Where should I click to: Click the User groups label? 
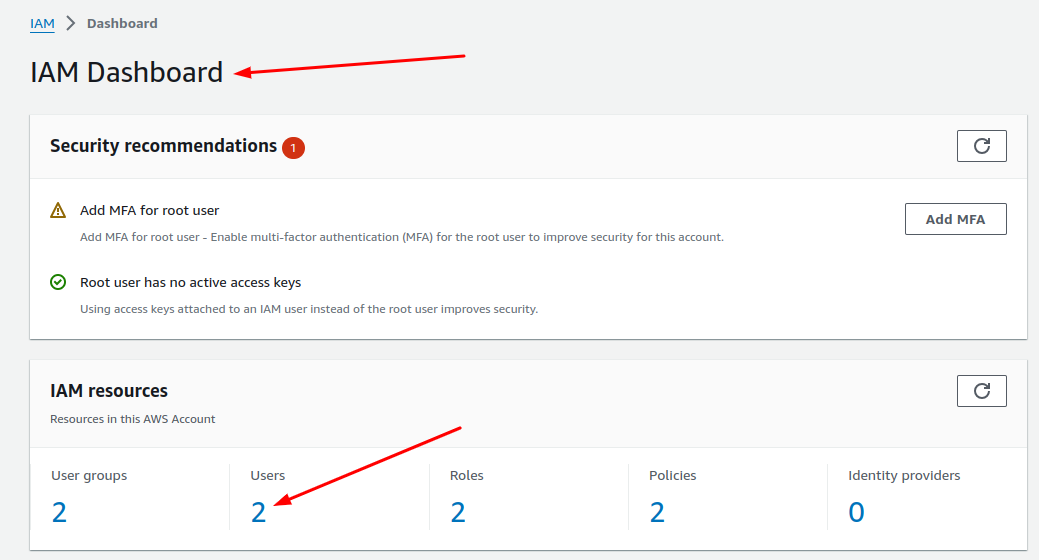tap(89, 476)
